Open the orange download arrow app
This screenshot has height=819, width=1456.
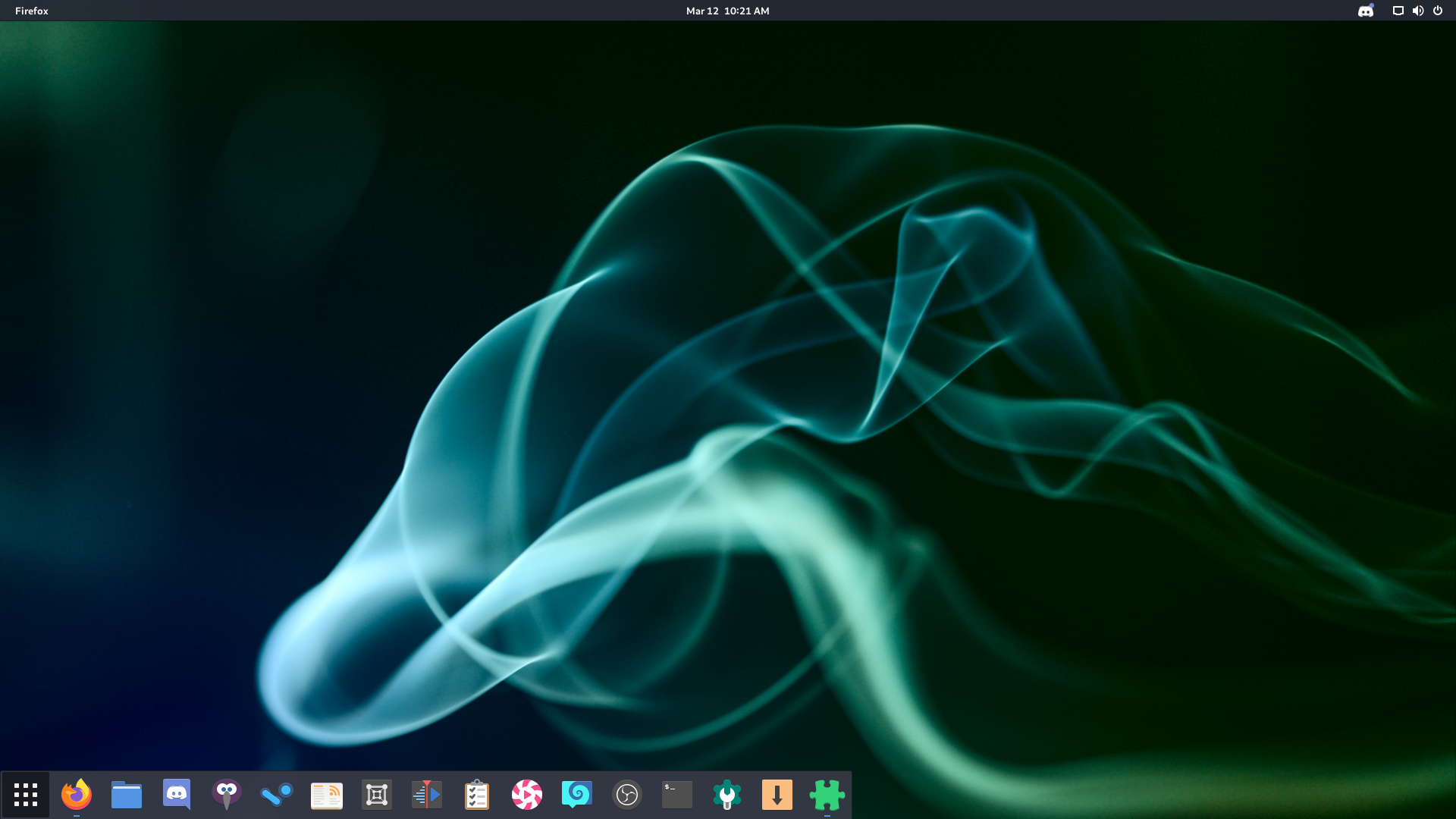[777, 795]
